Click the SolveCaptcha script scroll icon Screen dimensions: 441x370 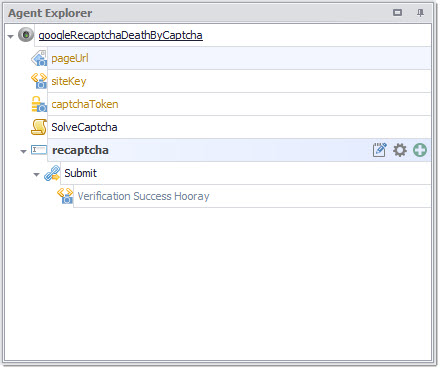click(39, 127)
